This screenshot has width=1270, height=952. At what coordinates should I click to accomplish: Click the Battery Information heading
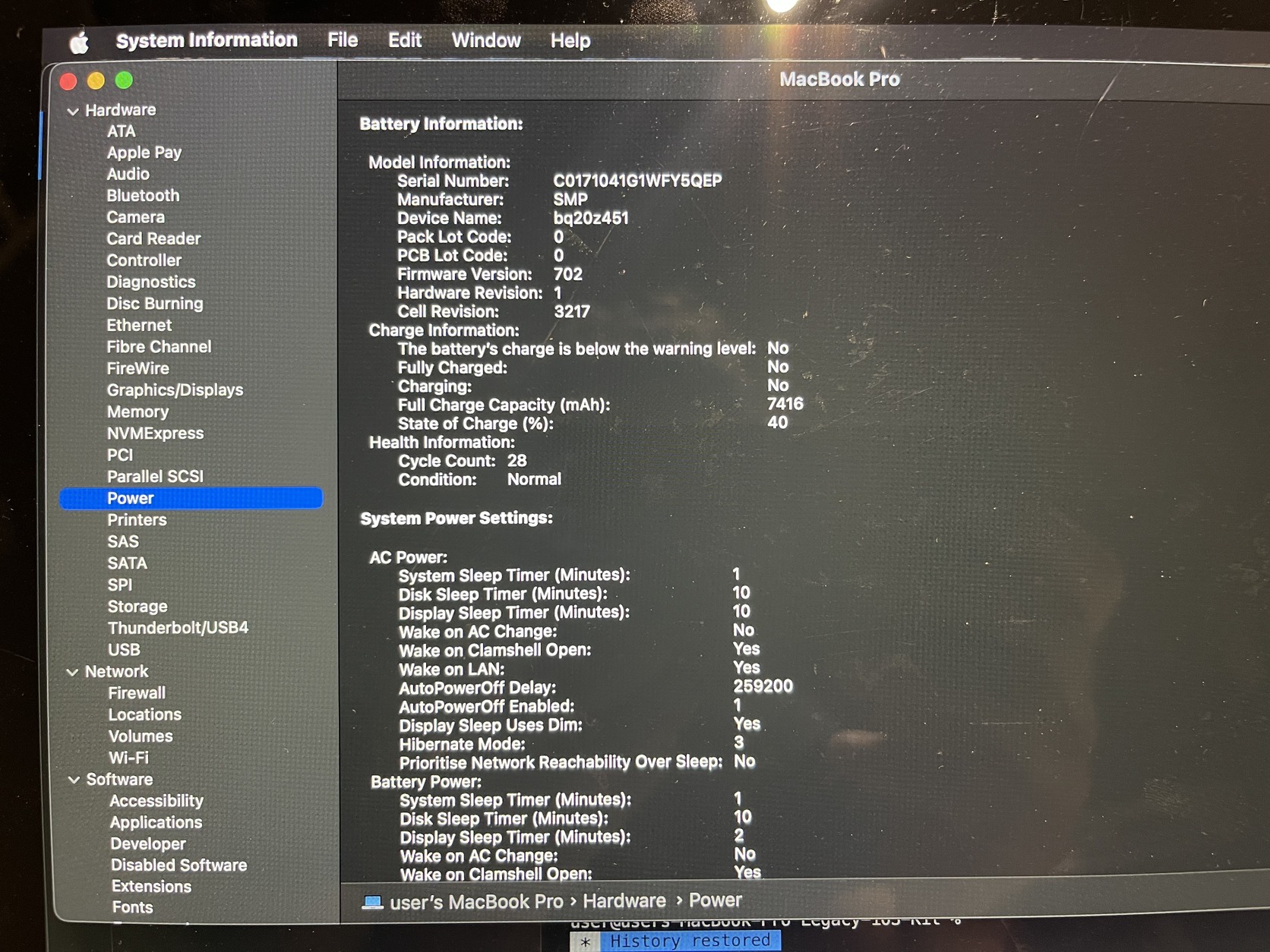(x=441, y=124)
